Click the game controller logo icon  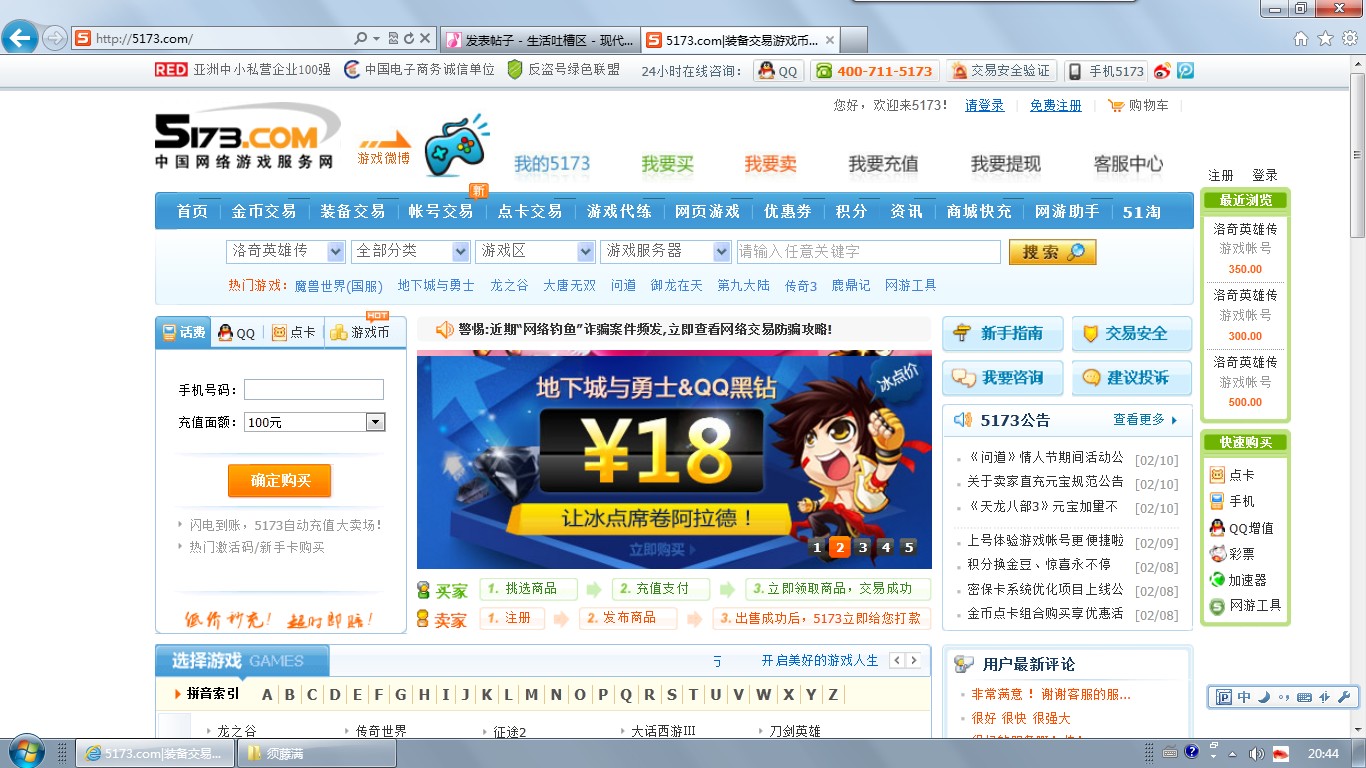456,146
